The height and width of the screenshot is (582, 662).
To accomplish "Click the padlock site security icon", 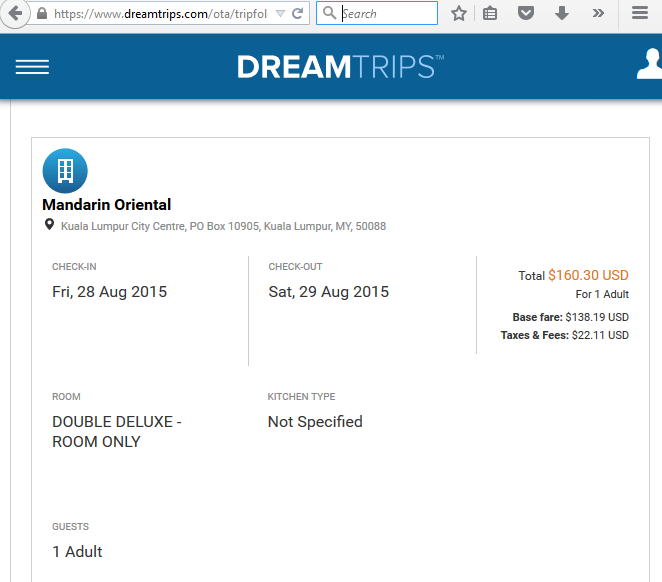I will point(42,14).
